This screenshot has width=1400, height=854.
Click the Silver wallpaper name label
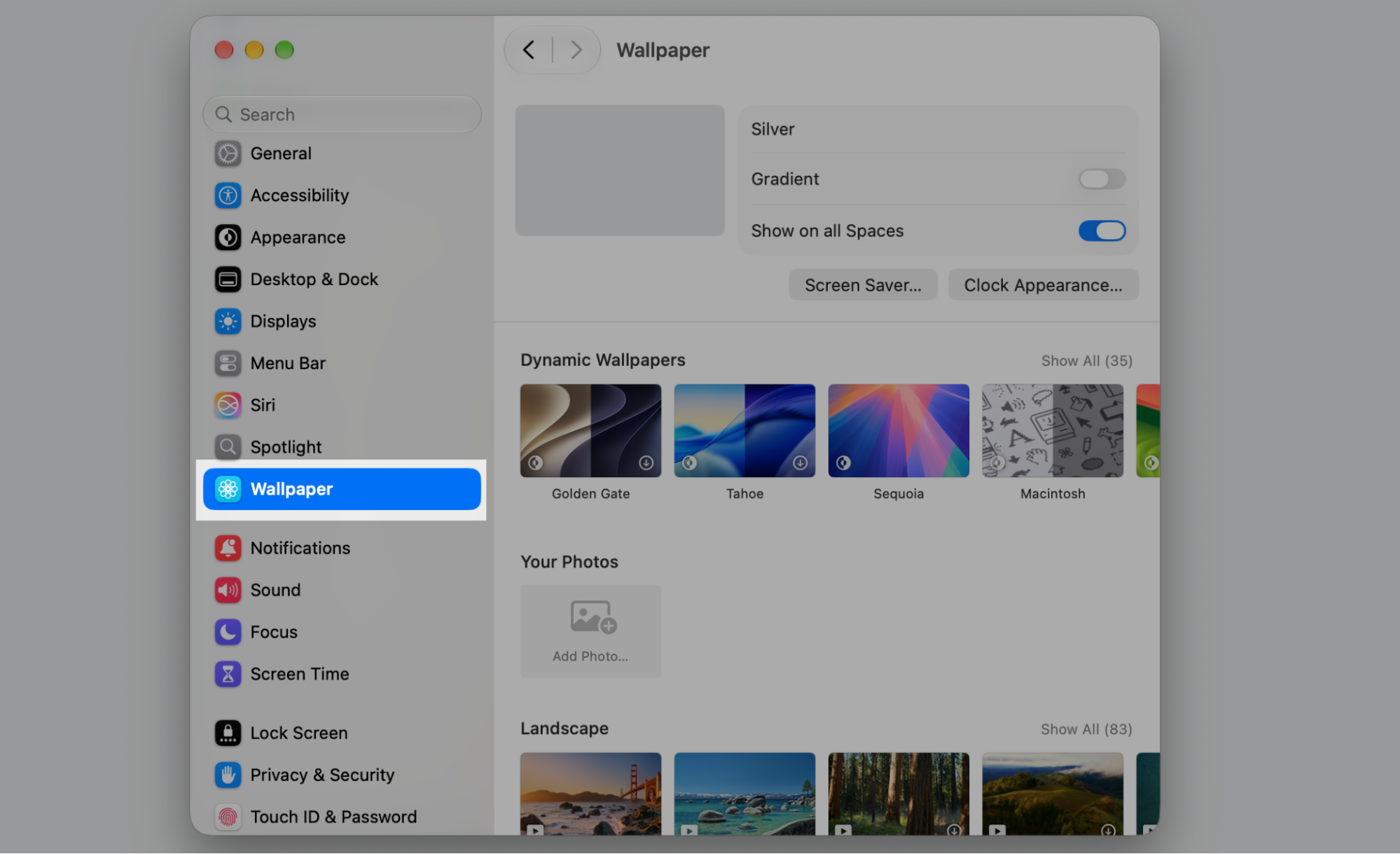[772, 130]
